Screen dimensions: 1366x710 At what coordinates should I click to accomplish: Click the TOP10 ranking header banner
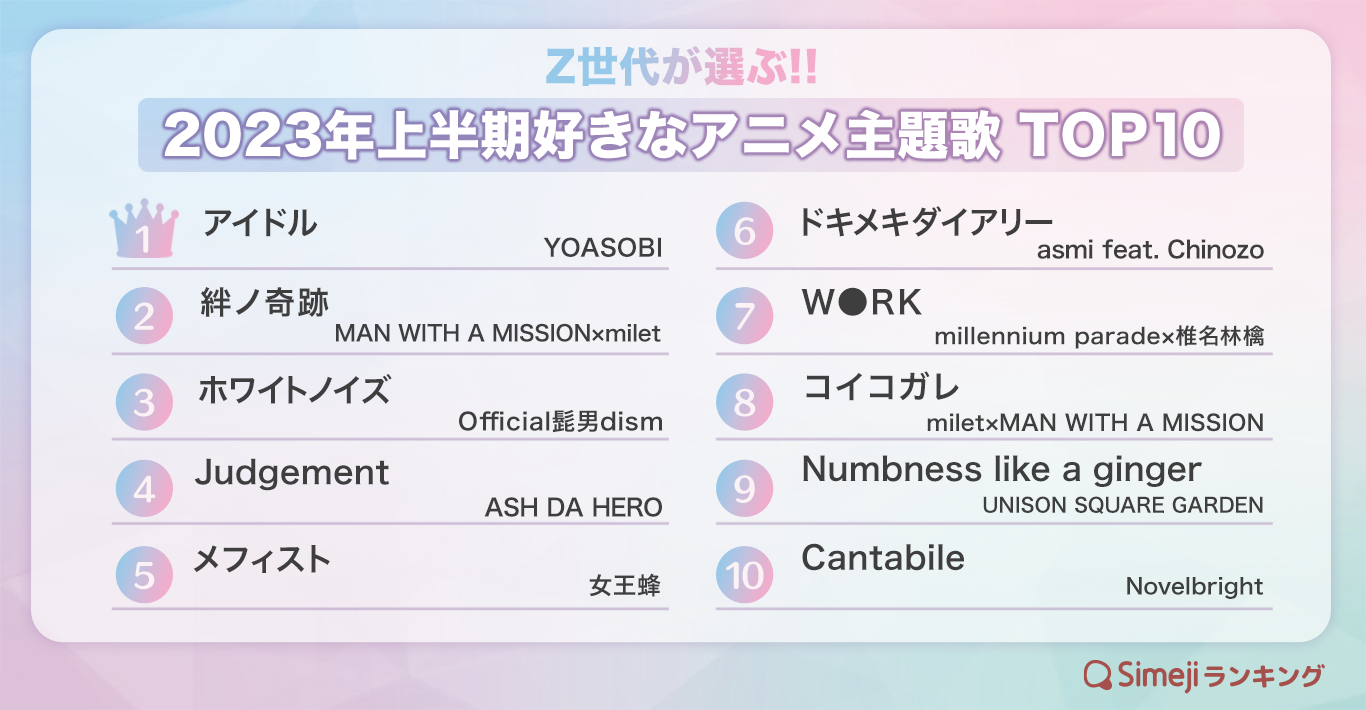690,135
